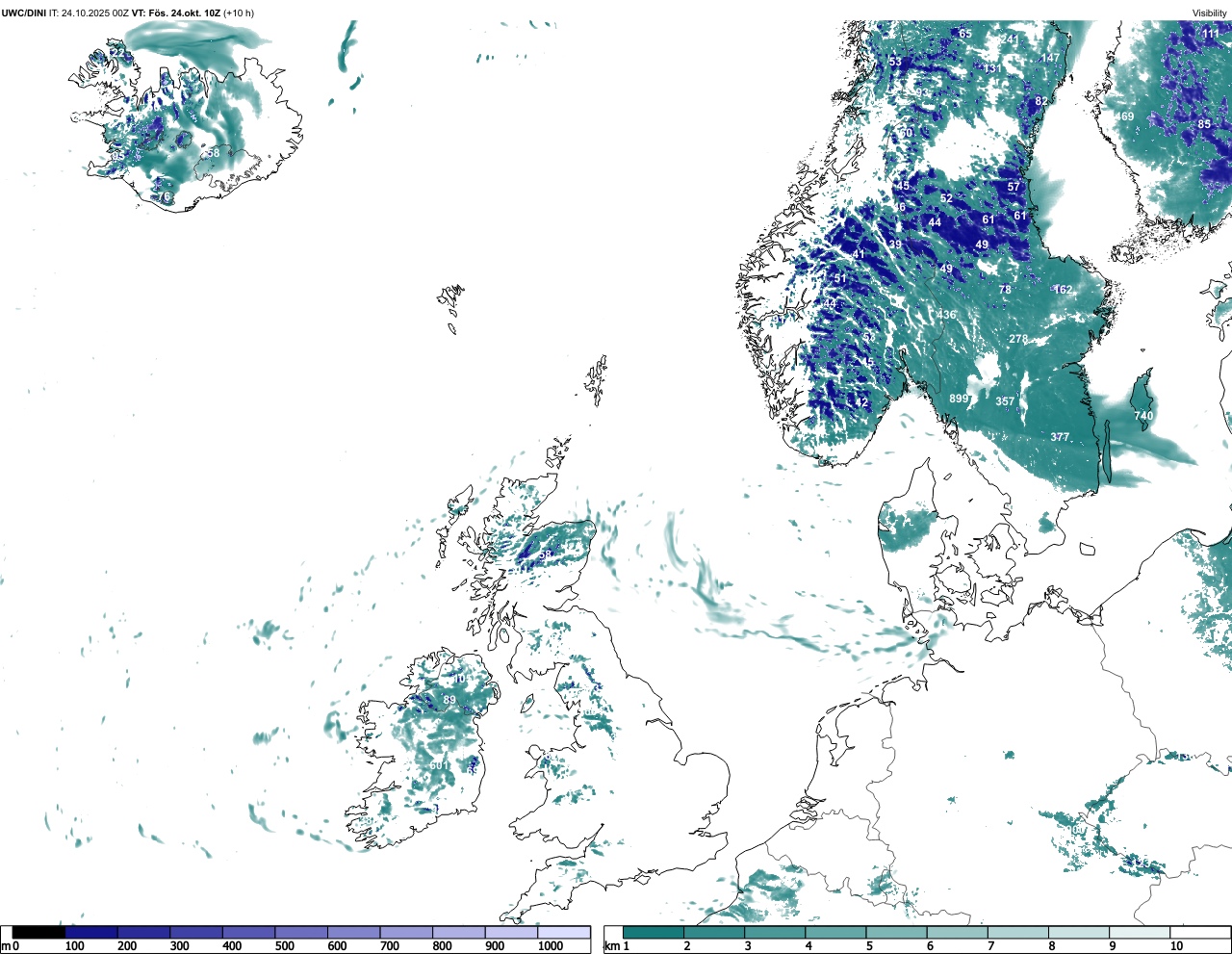Click the map value '357'
1232x954 pixels.
point(1005,402)
